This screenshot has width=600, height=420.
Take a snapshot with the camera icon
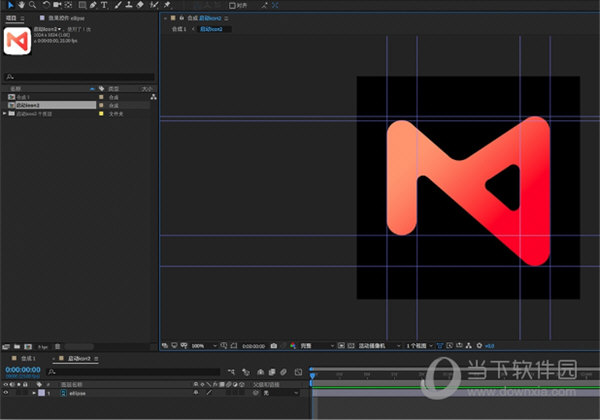point(274,346)
